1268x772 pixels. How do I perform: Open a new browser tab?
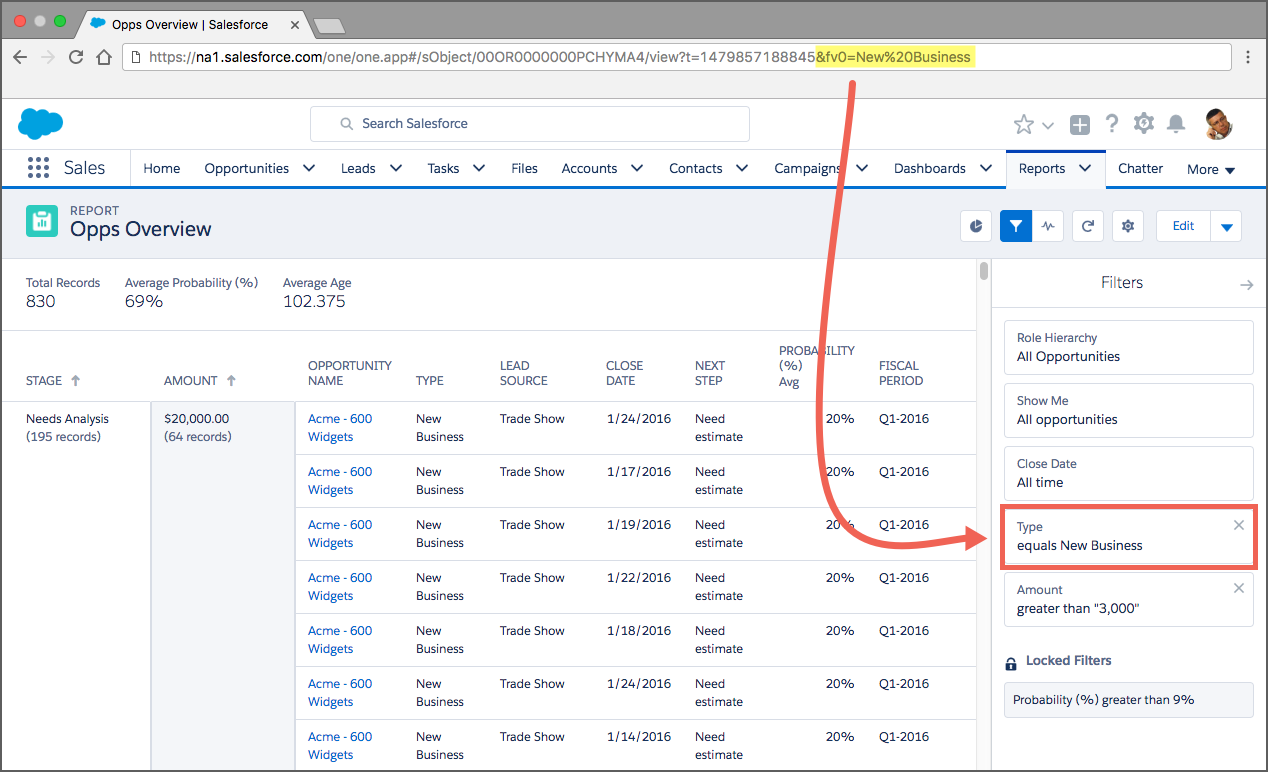tap(329, 25)
